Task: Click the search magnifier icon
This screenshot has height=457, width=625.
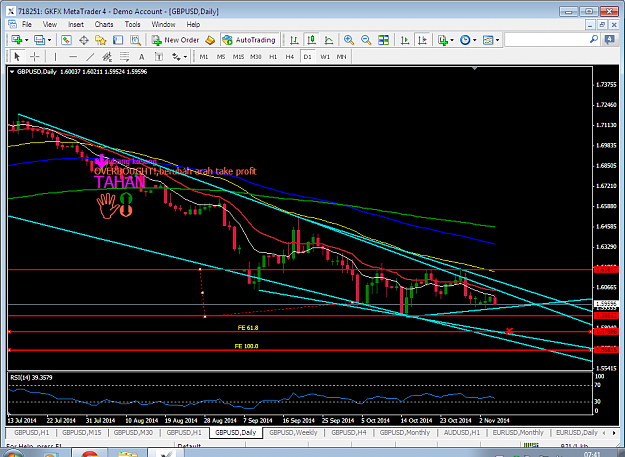Action: (594, 39)
